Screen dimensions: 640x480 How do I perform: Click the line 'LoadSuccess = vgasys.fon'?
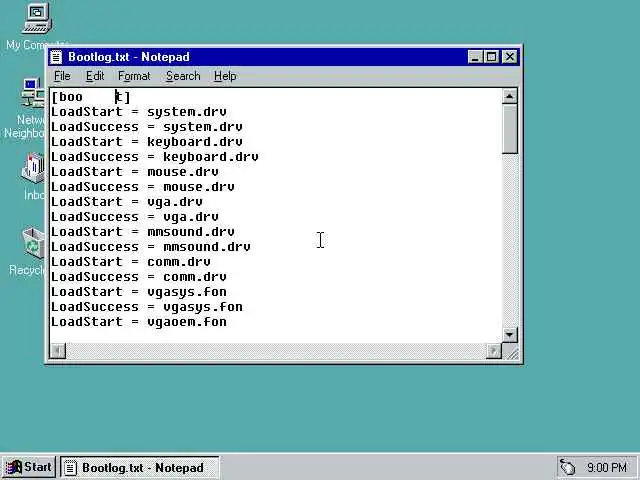[x=147, y=307]
